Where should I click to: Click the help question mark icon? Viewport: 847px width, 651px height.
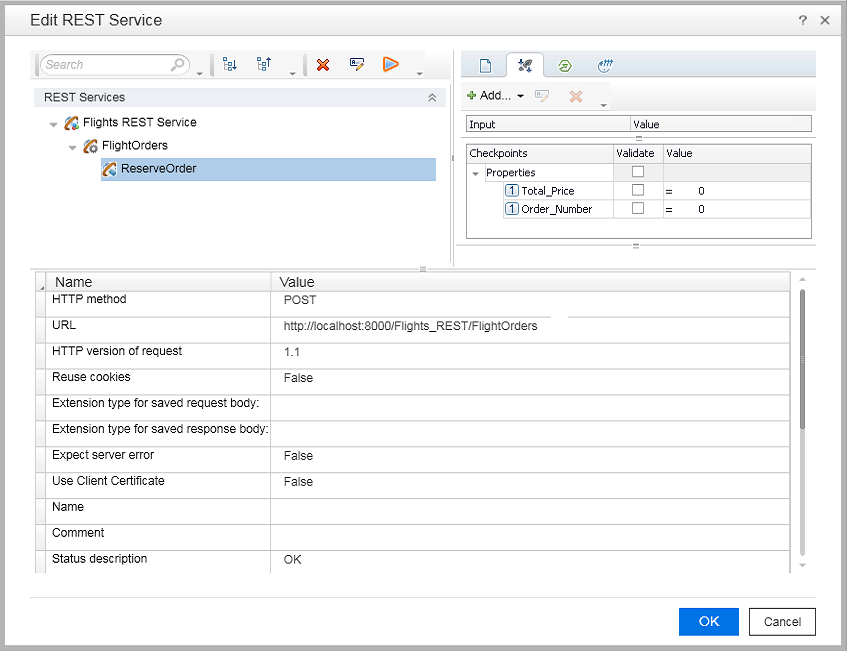803,20
